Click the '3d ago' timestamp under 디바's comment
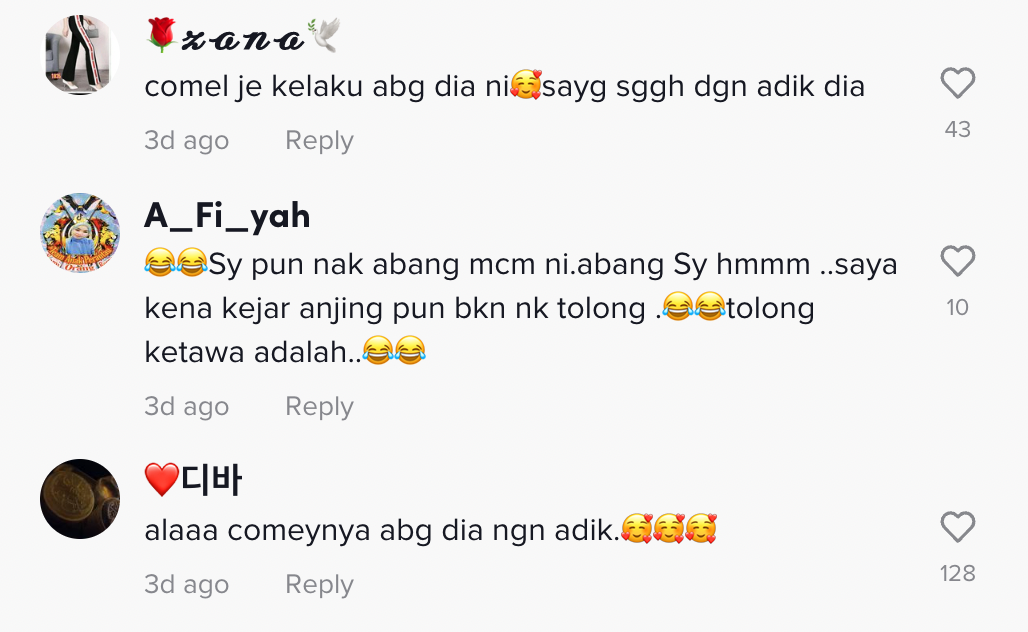The width and height of the screenshot is (1028, 632). pos(187,584)
